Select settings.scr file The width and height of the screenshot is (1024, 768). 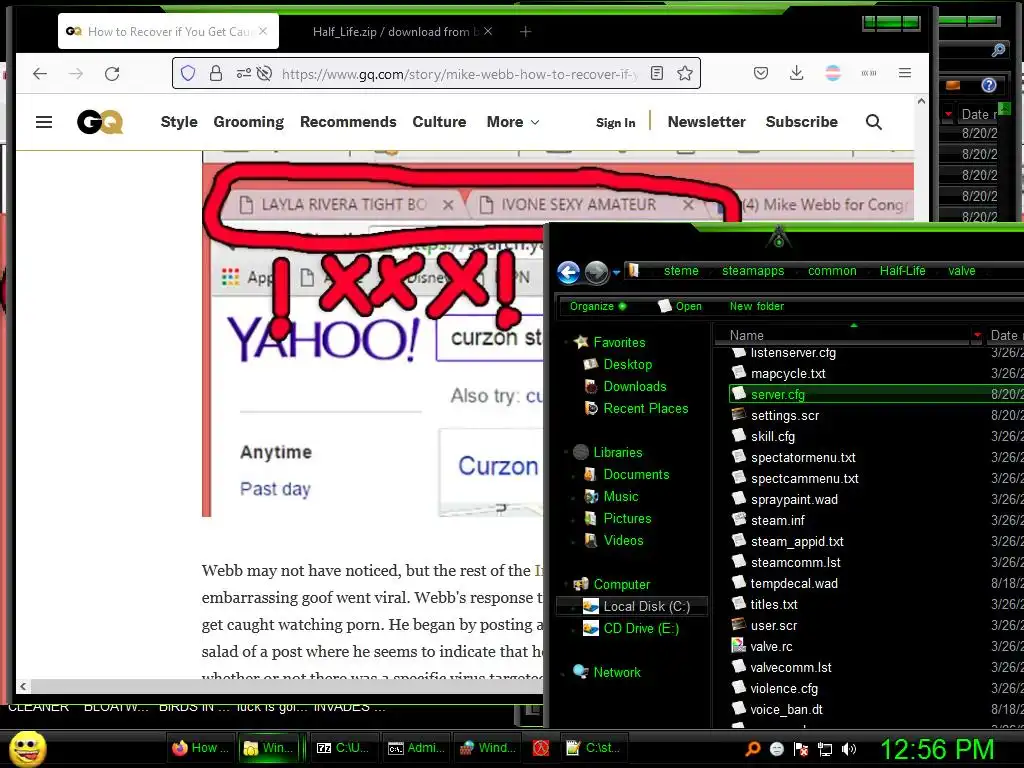point(784,415)
